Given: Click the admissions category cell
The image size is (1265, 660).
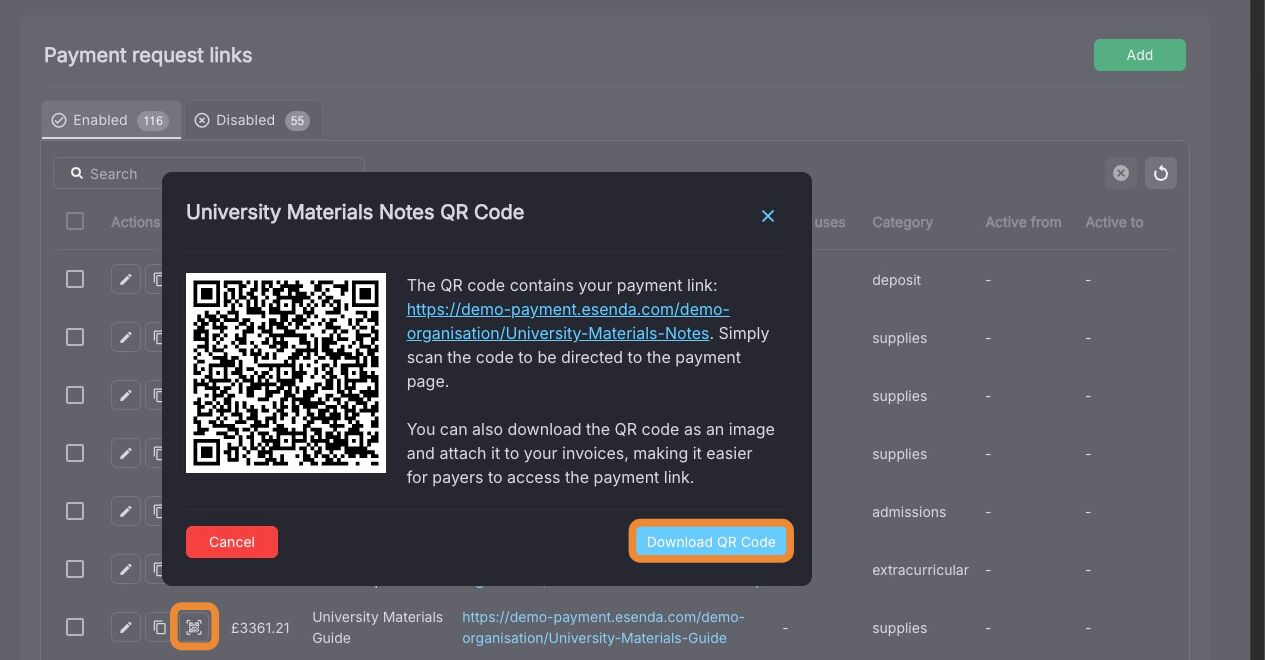Looking at the screenshot, I should click(x=909, y=512).
